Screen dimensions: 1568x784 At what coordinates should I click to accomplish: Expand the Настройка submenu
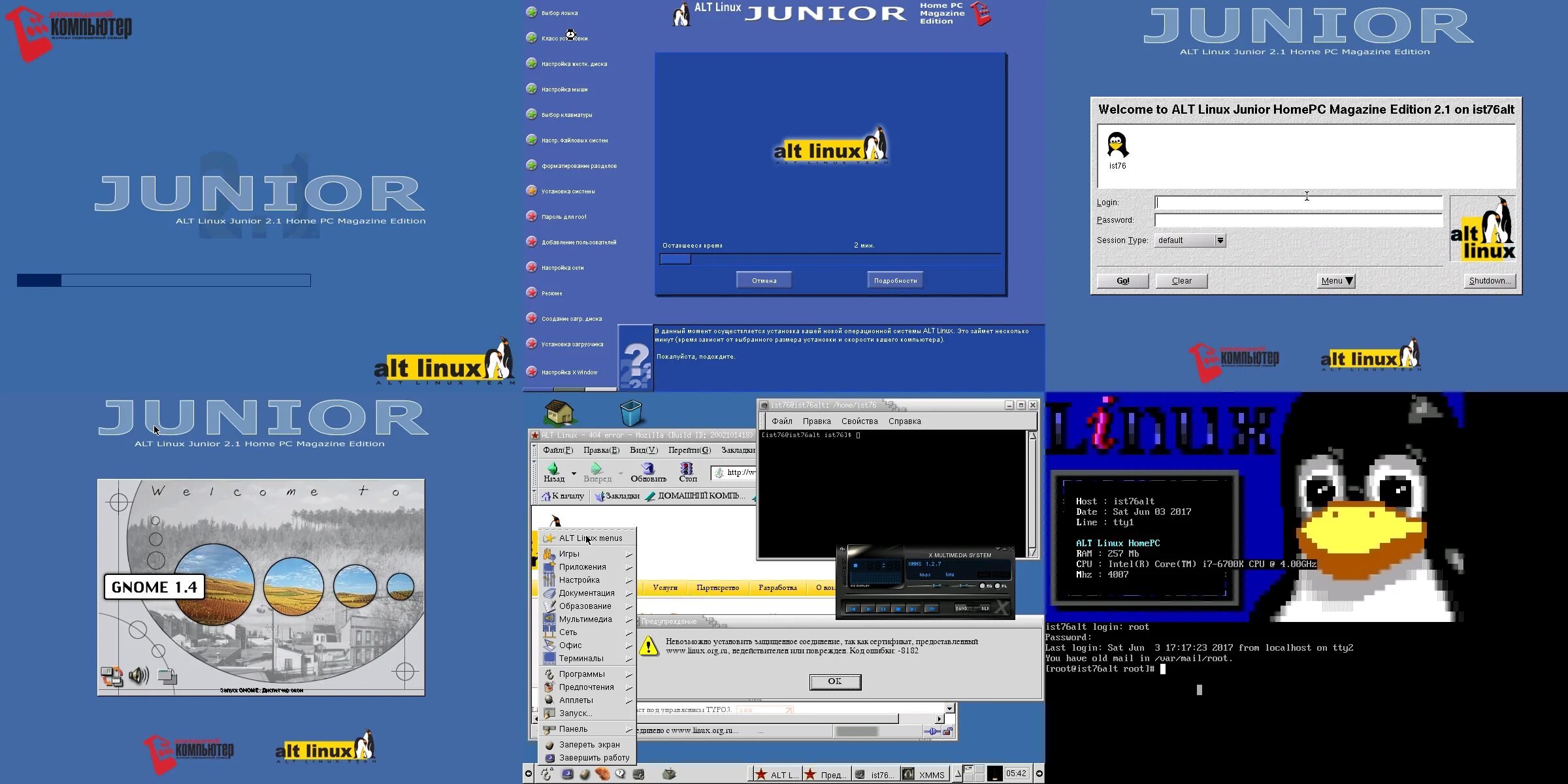coord(587,580)
